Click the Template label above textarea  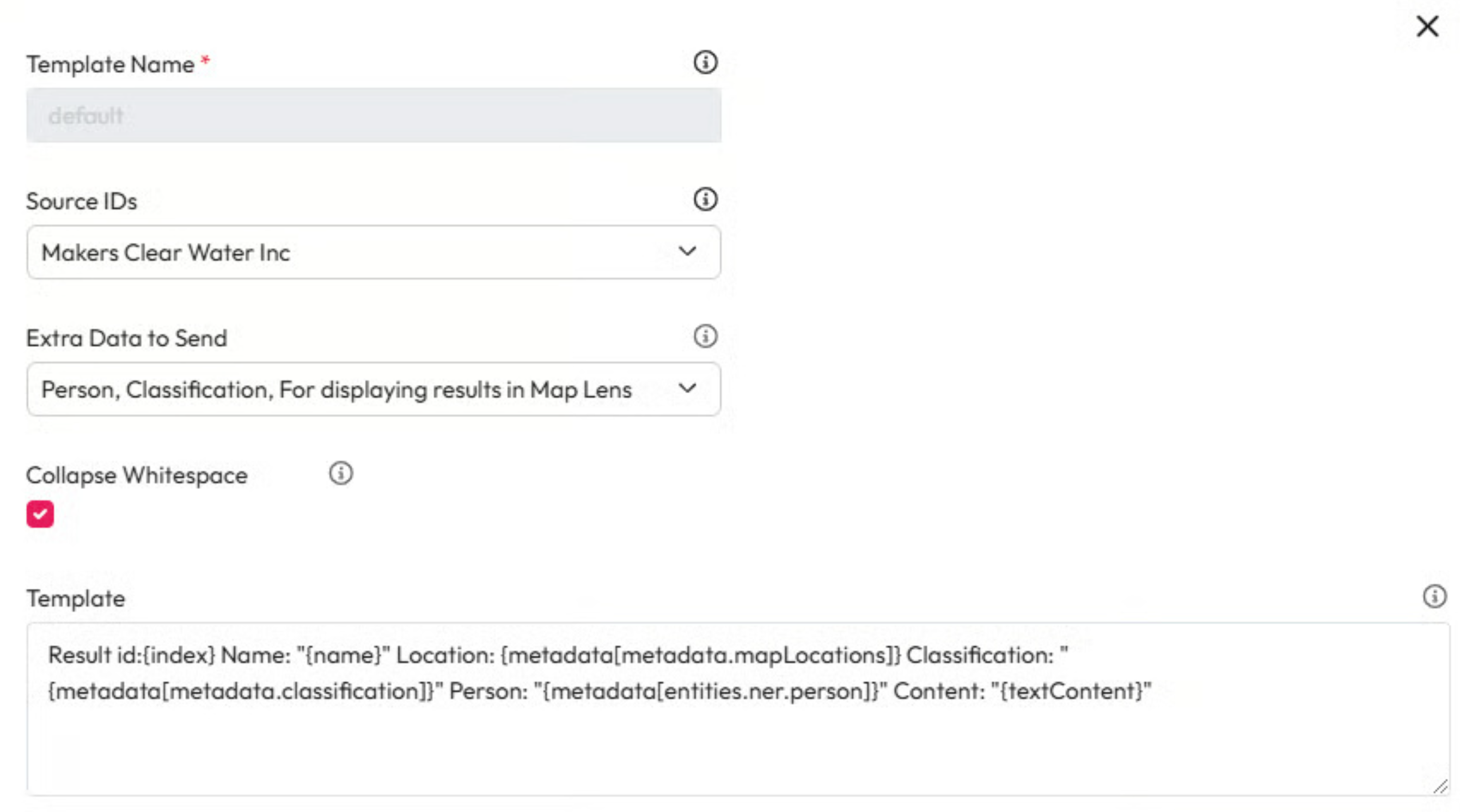76,599
